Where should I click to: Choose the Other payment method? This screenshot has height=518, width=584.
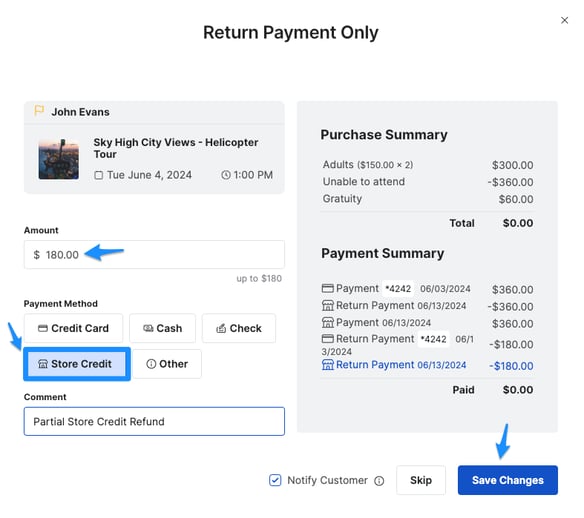(167, 364)
